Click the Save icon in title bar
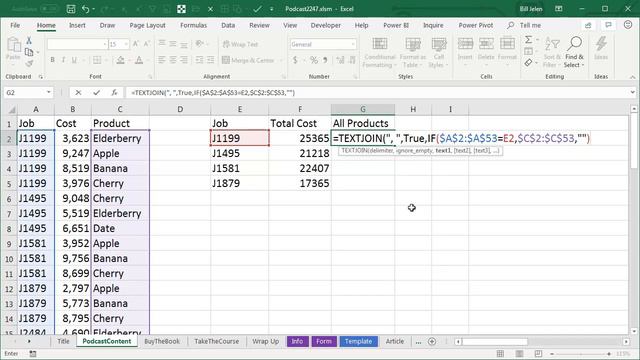 coord(71,9)
